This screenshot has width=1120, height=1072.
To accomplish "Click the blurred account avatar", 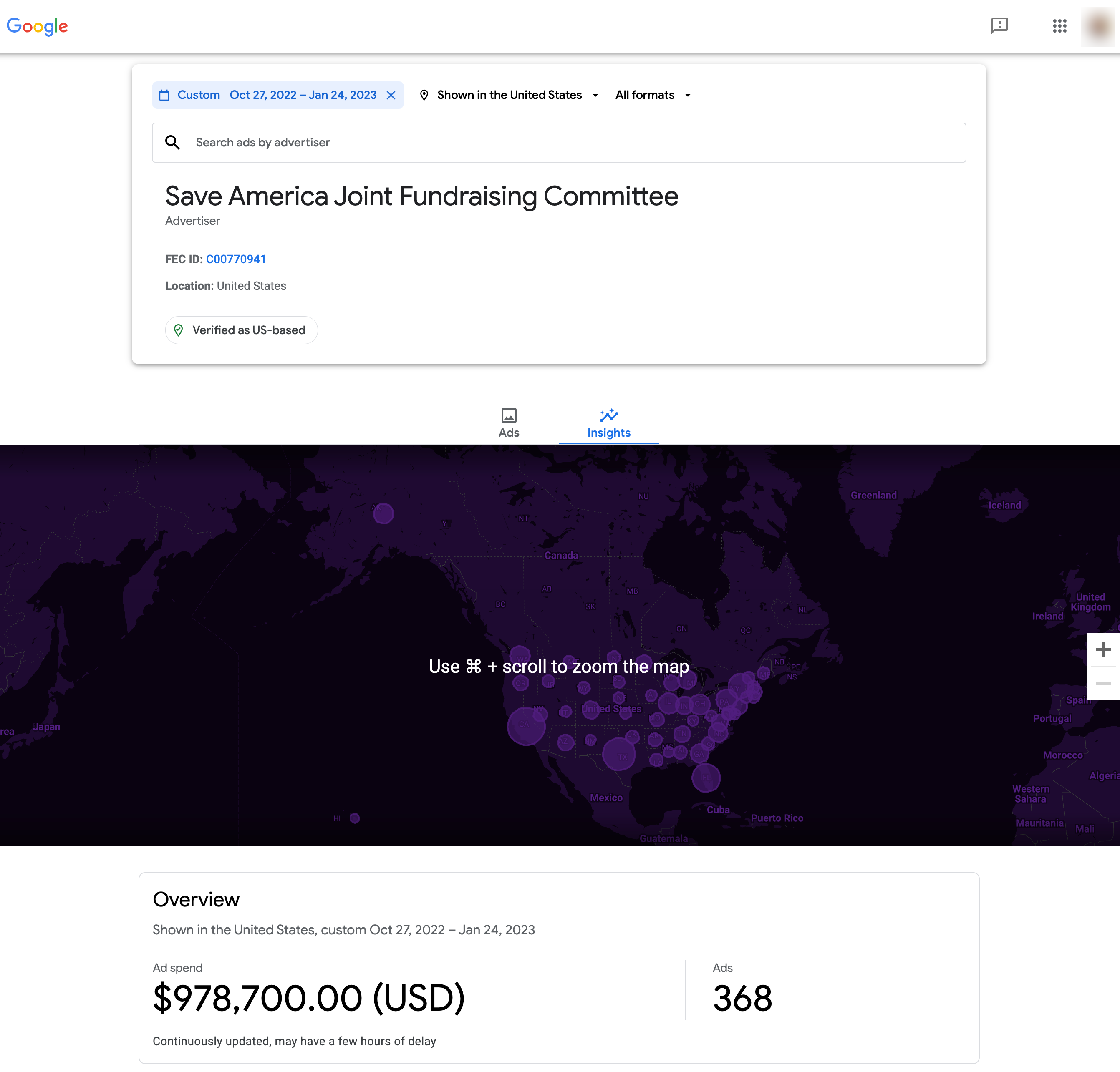I will pos(1098,26).
